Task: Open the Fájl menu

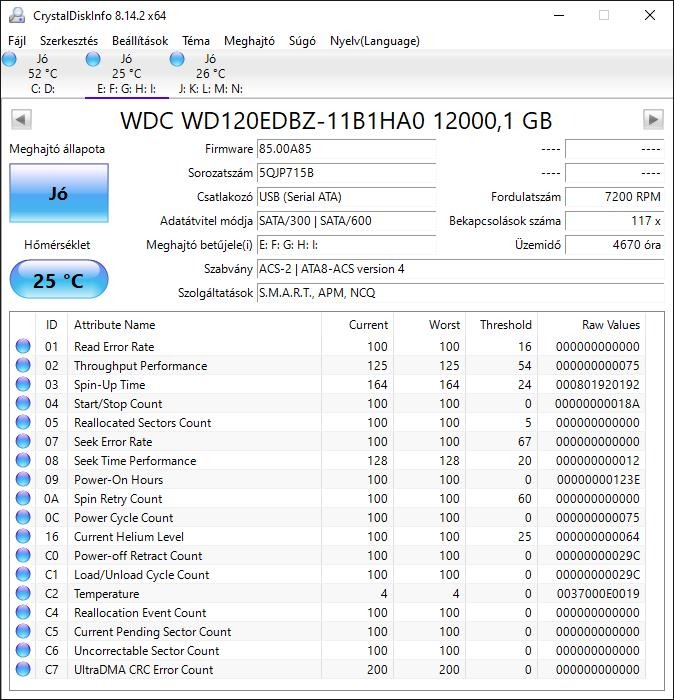Action: (x=17, y=41)
